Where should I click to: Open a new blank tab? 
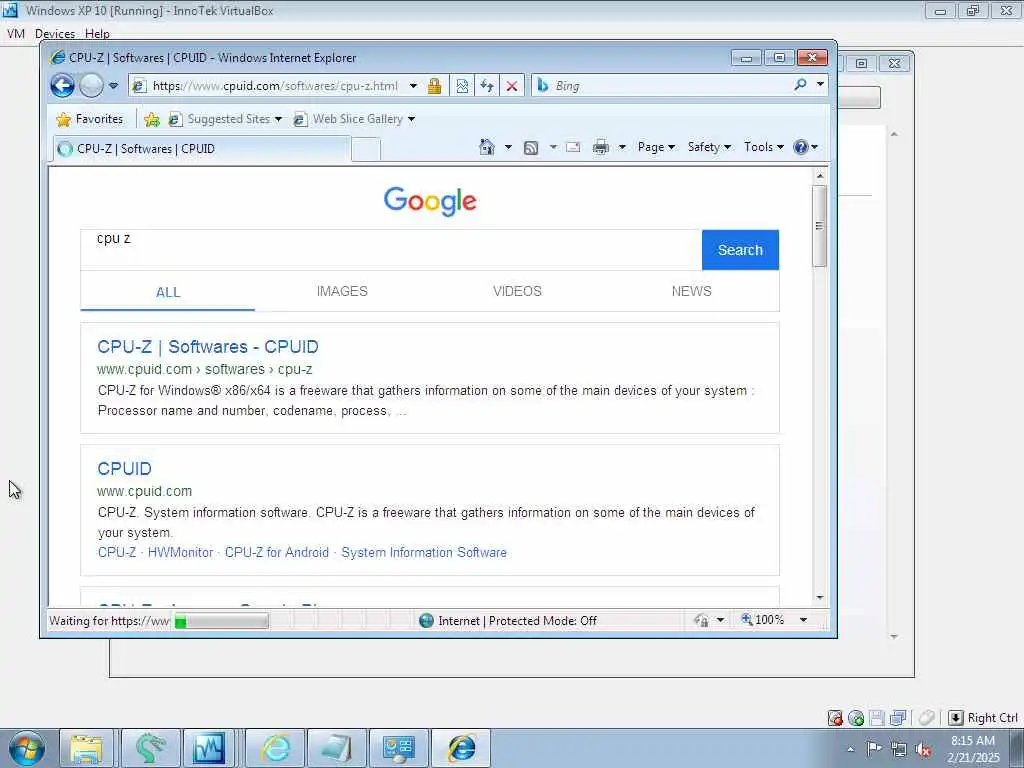366,150
